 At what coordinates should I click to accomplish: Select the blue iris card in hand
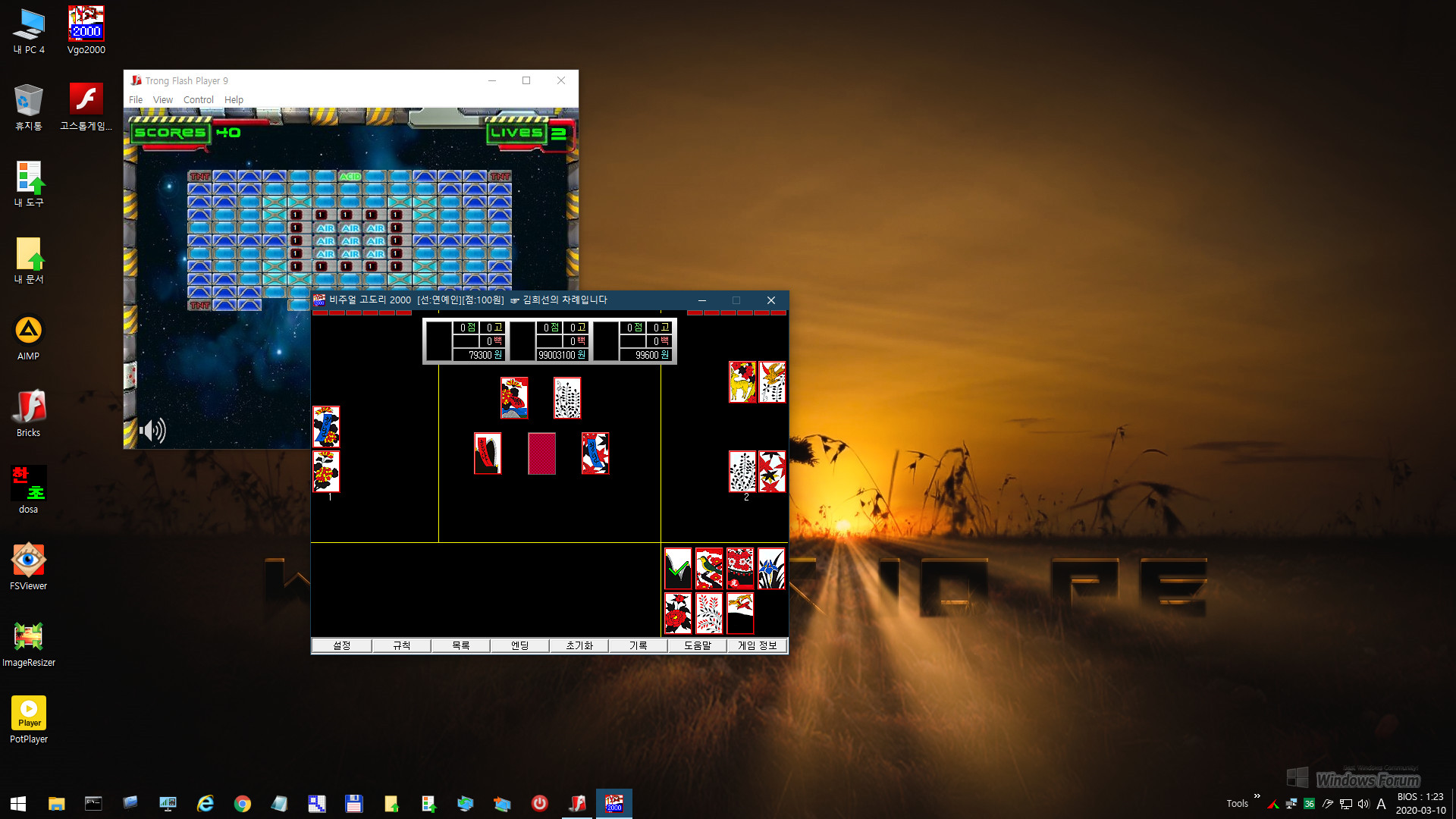tap(771, 569)
